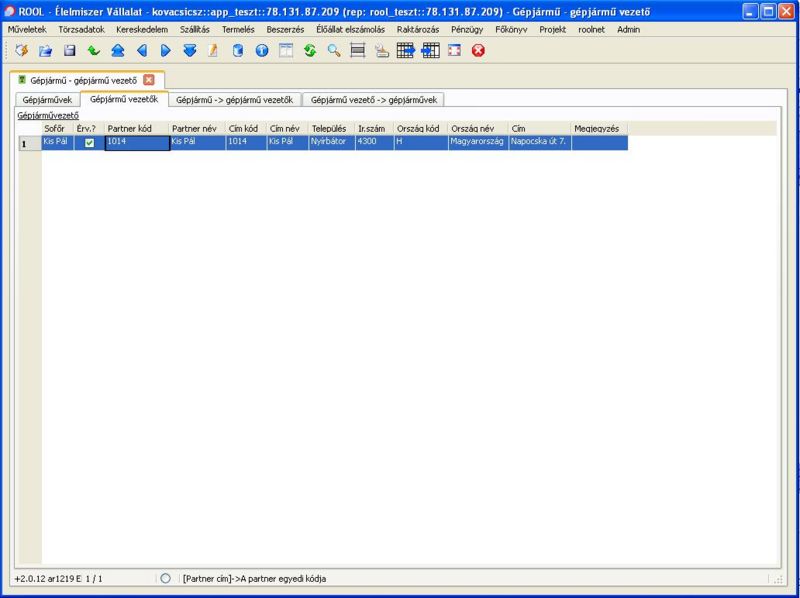Image resolution: width=800 pixels, height=598 pixels.
Task: Click the status bar radio circle
Action: tap(165, 578)
